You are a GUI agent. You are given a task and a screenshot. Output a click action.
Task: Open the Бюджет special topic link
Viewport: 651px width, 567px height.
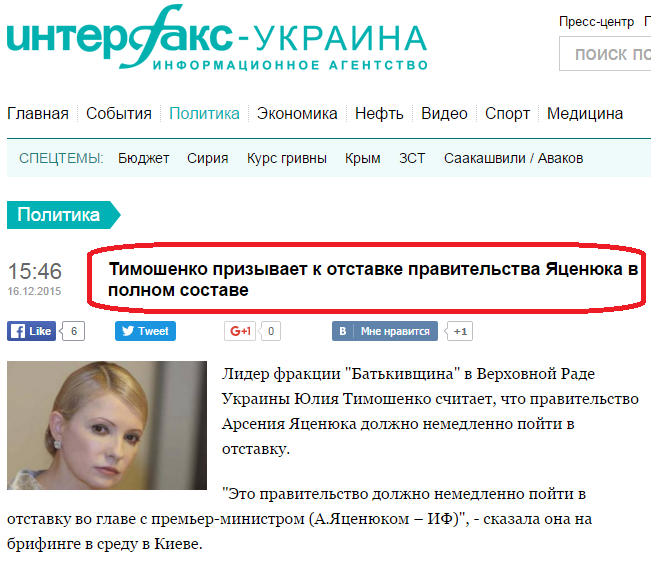(x=143, y=158)
